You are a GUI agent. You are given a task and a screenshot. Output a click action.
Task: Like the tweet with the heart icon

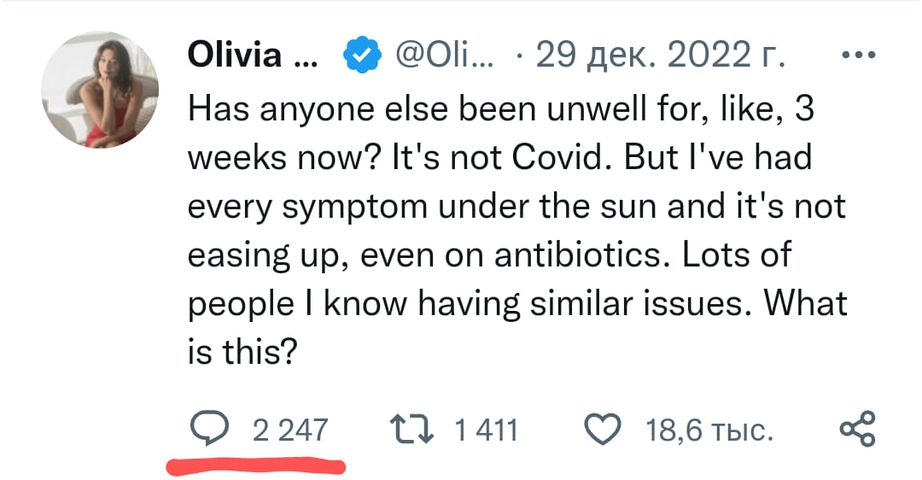(x=601, y=430)
